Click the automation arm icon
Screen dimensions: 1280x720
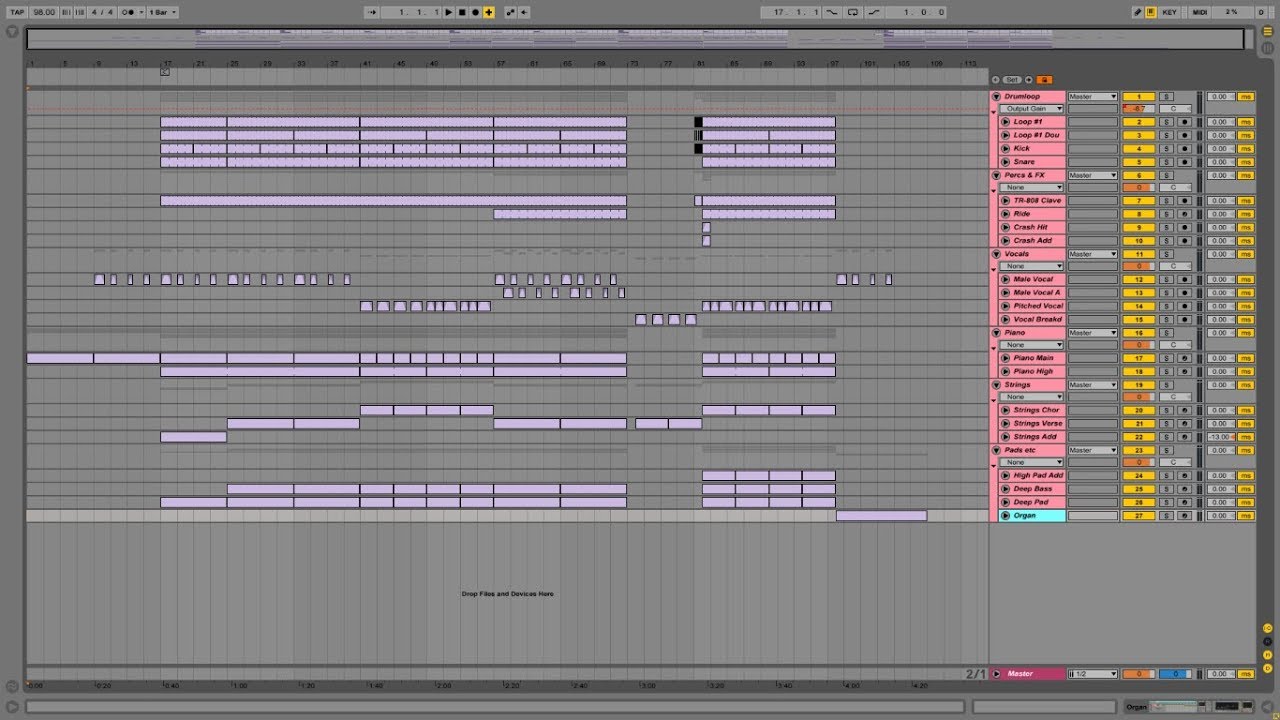coord(510,12)
